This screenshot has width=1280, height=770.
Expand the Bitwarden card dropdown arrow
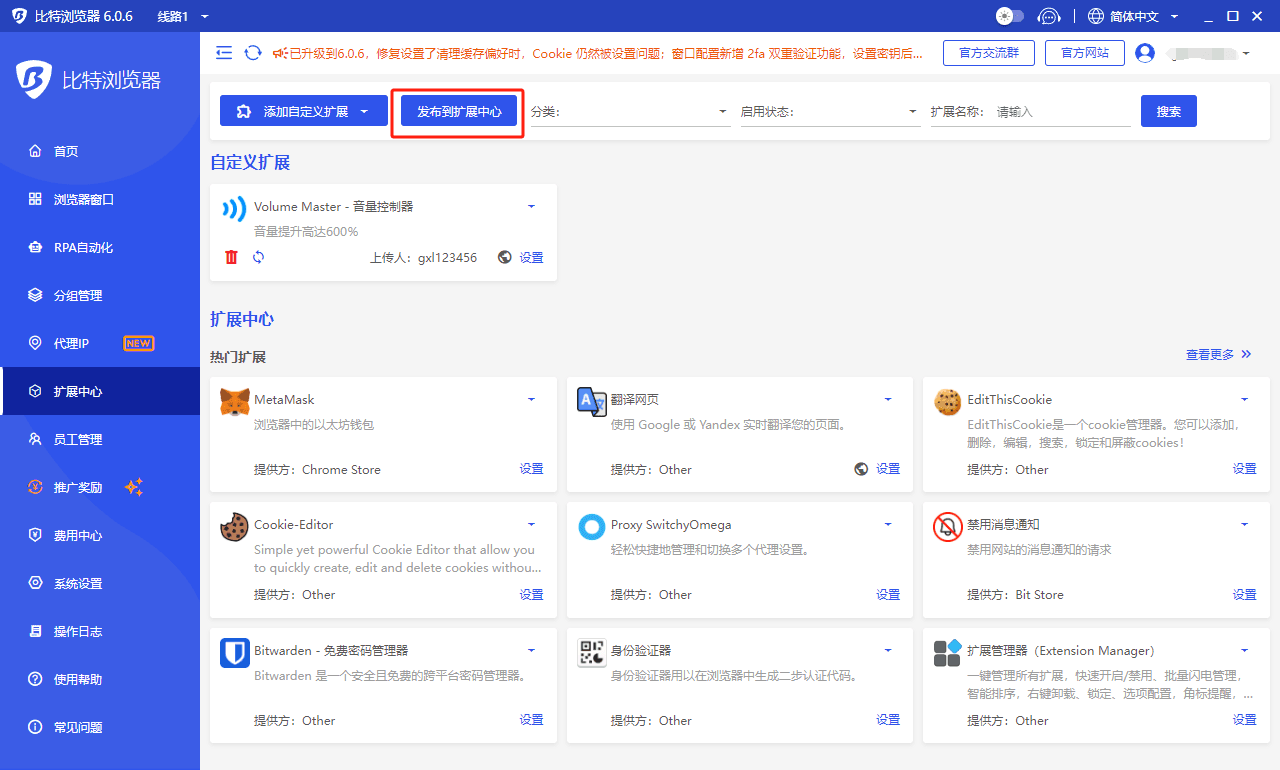click(x=532, y=650)
